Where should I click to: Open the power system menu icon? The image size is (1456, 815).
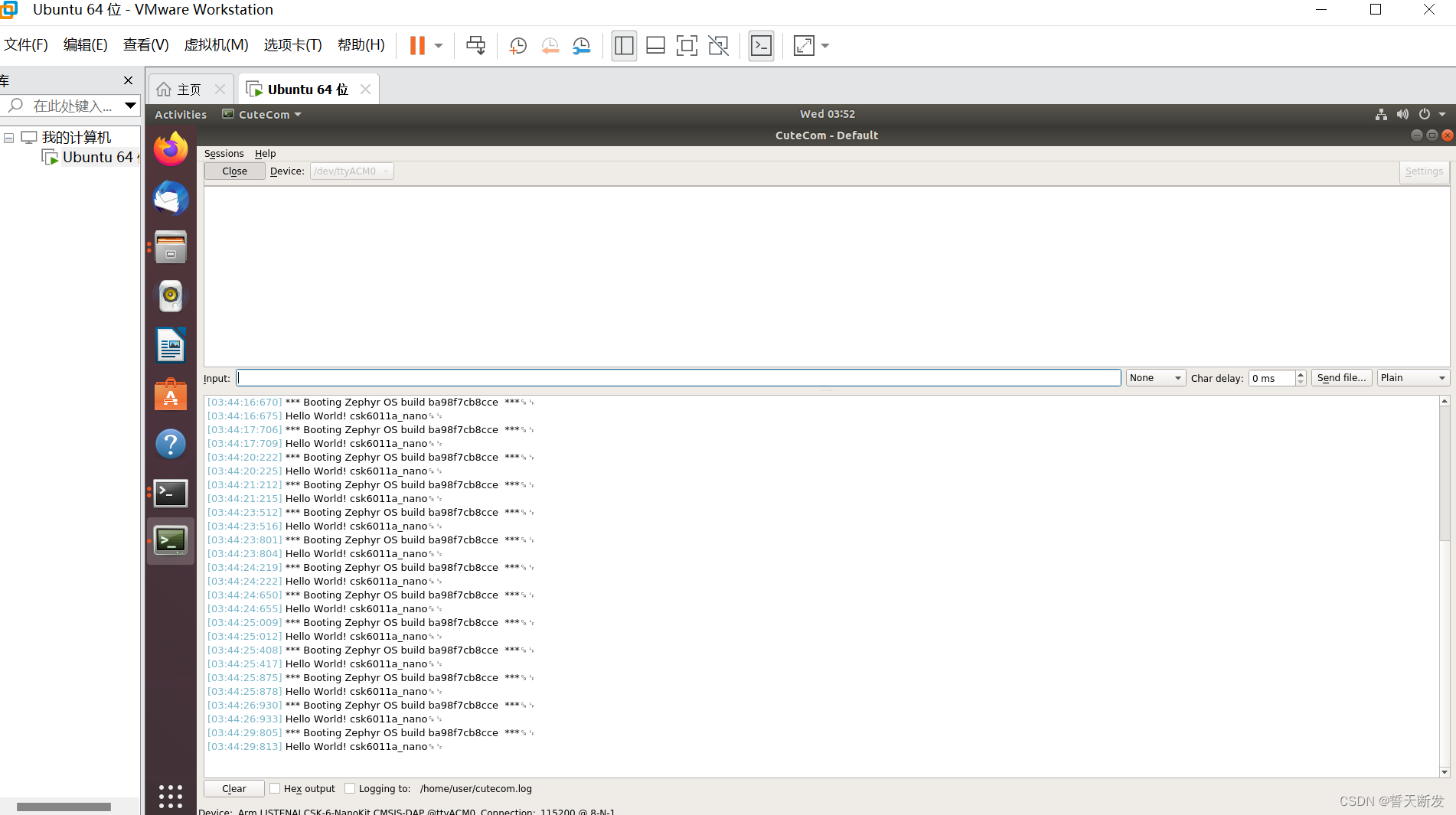(1425, 114)
